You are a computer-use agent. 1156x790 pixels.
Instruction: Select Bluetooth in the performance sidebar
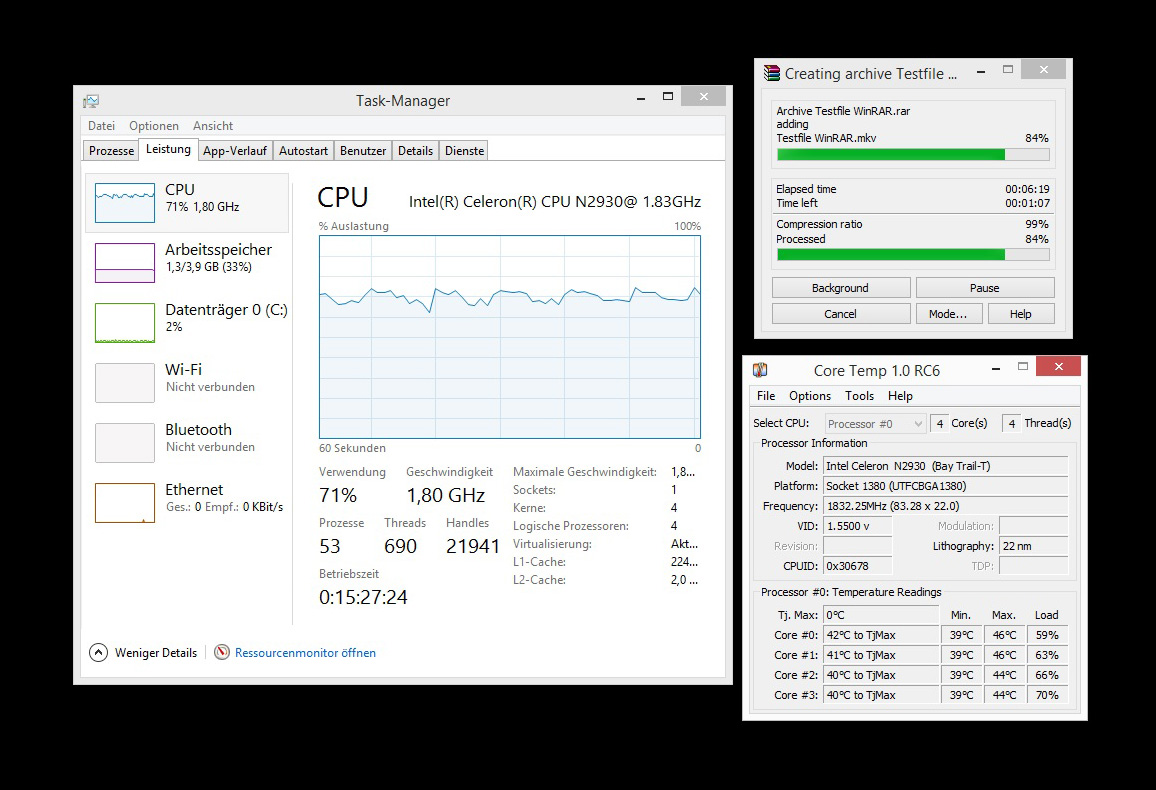pos(187,442)
